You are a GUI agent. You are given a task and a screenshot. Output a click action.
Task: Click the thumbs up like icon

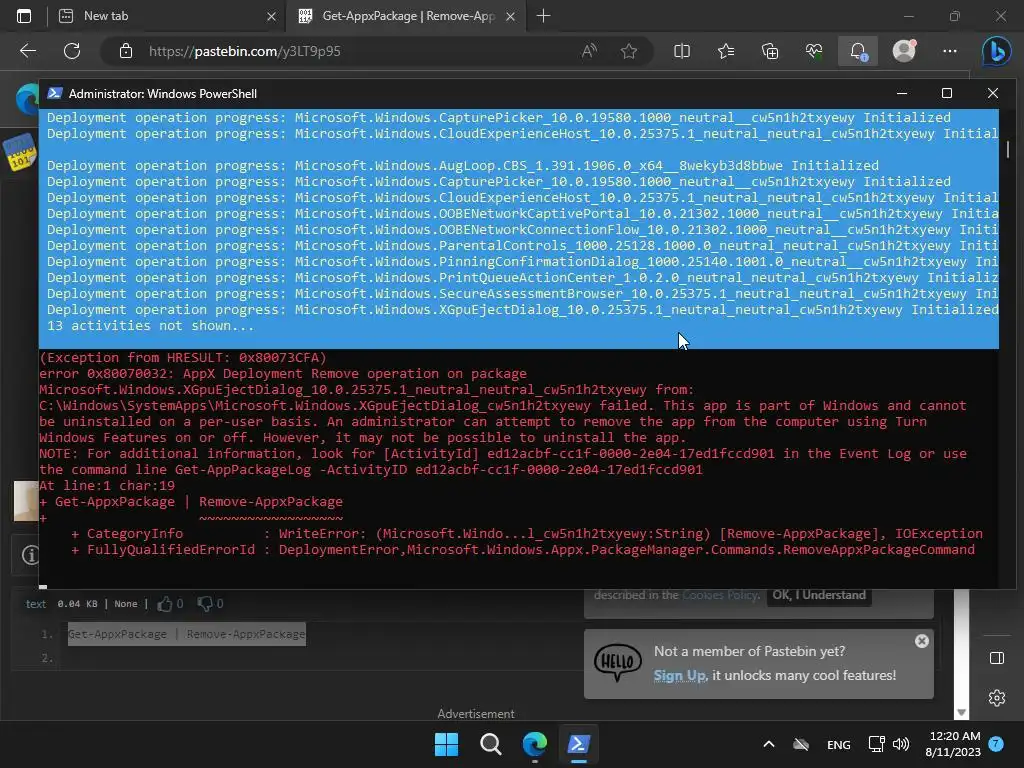pos(165,604)
